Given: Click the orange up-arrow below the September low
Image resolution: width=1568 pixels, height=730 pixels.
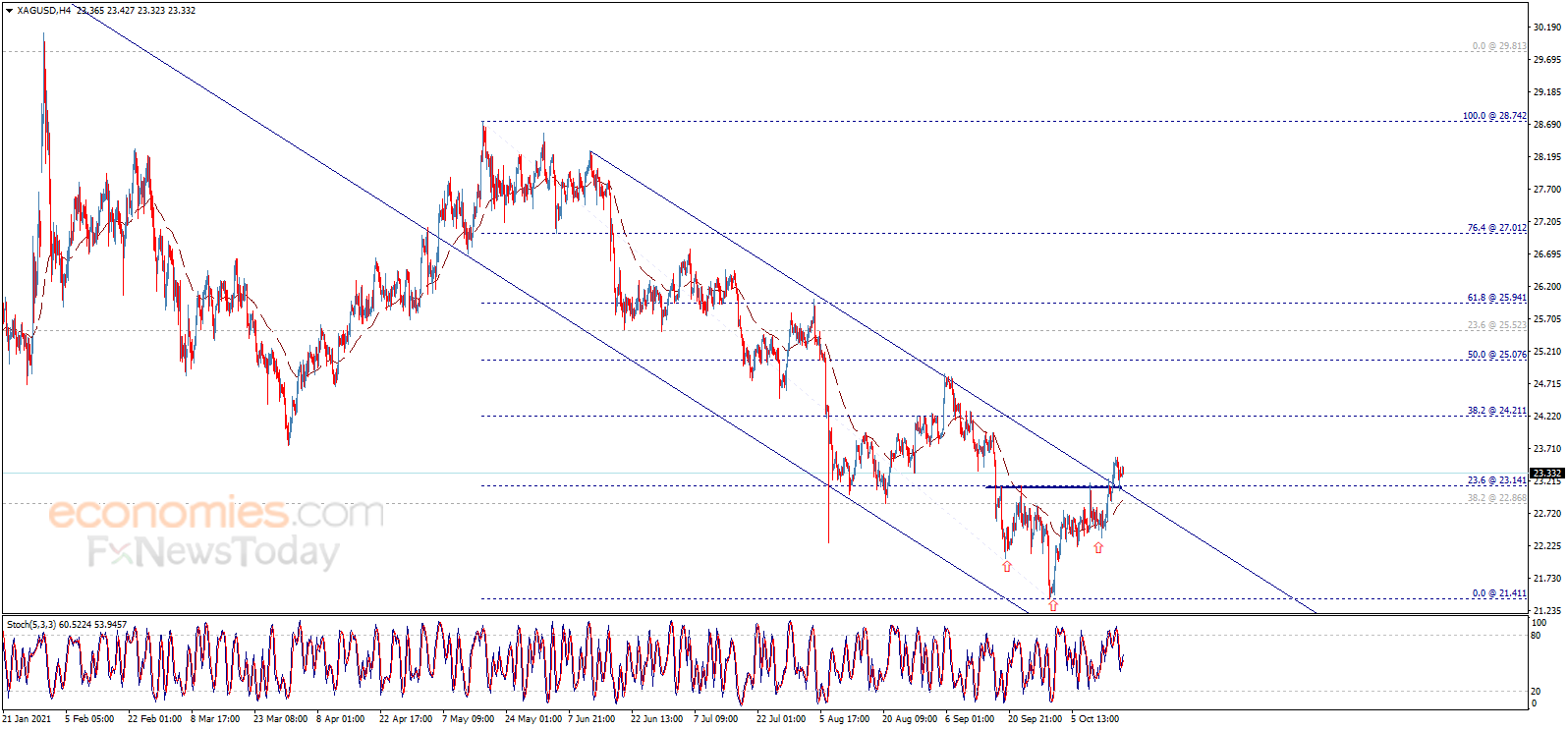Looking at the screenshot, I should click(x=1007, y=566).
